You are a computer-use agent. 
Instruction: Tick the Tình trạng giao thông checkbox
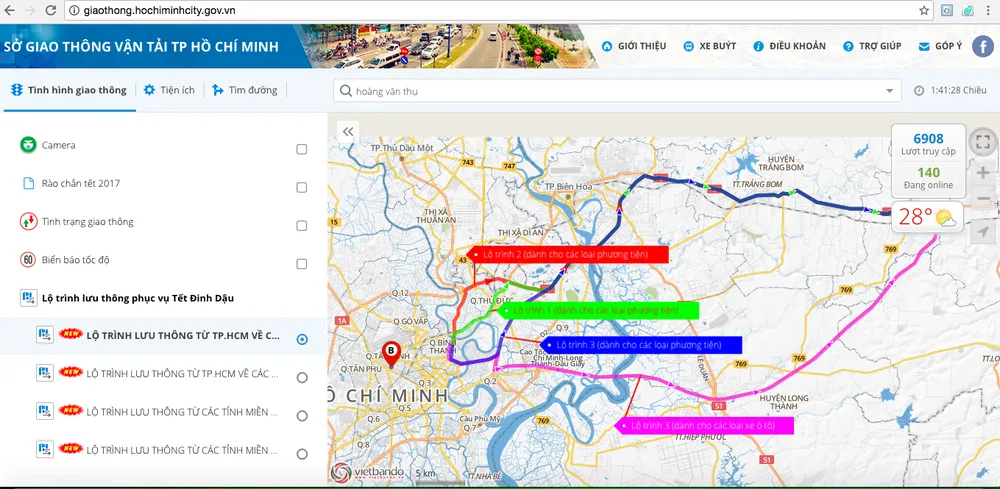[x=302, y=226]
